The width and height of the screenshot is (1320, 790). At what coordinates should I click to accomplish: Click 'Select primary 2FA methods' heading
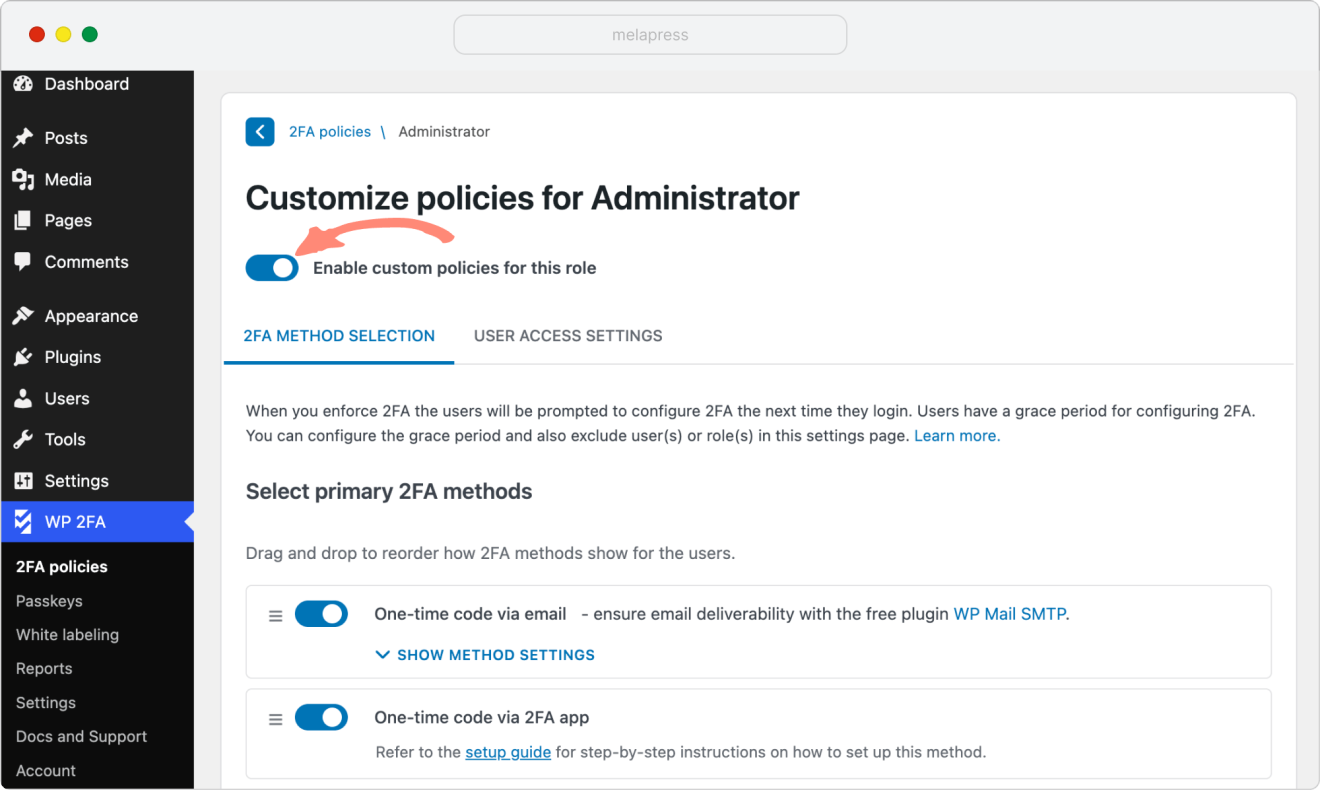389,492
